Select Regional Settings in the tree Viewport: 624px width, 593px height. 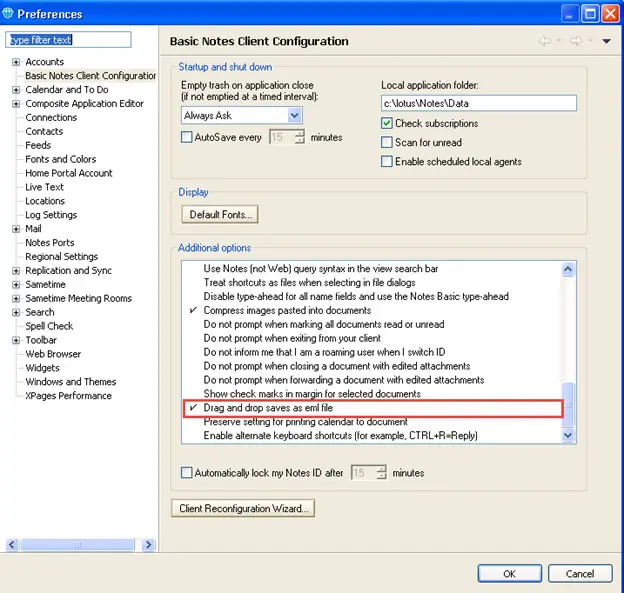coord(61,257)
